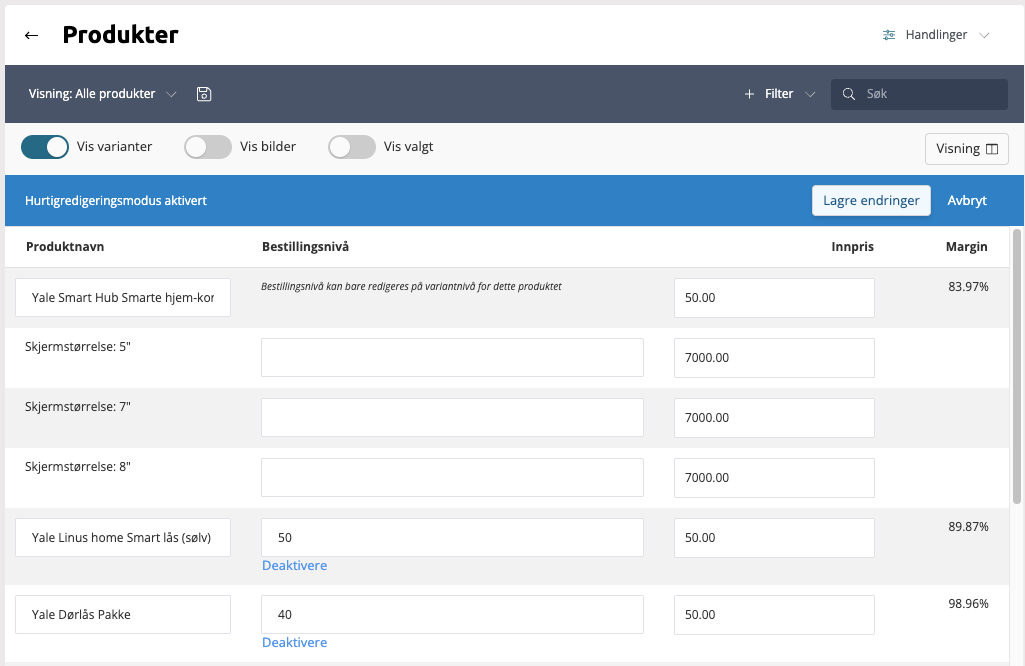Click Innpris field for Skjermstørrelse: 8"
This screenshot has height=666, width=1025.
(x=774, y=478)
